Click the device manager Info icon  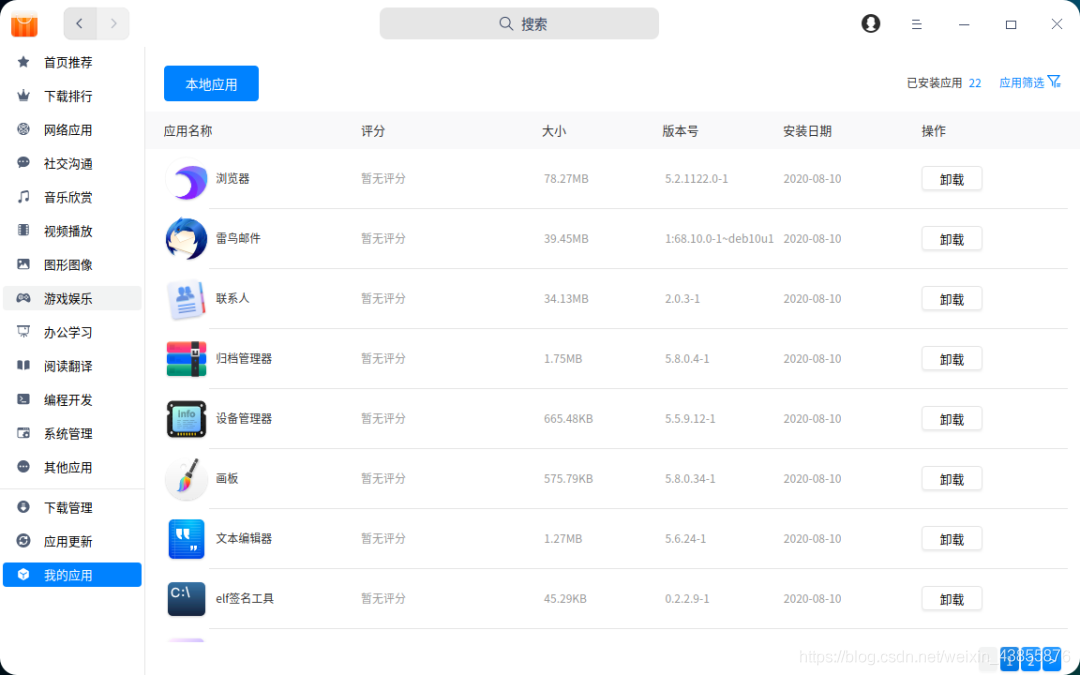coord(187,419)
